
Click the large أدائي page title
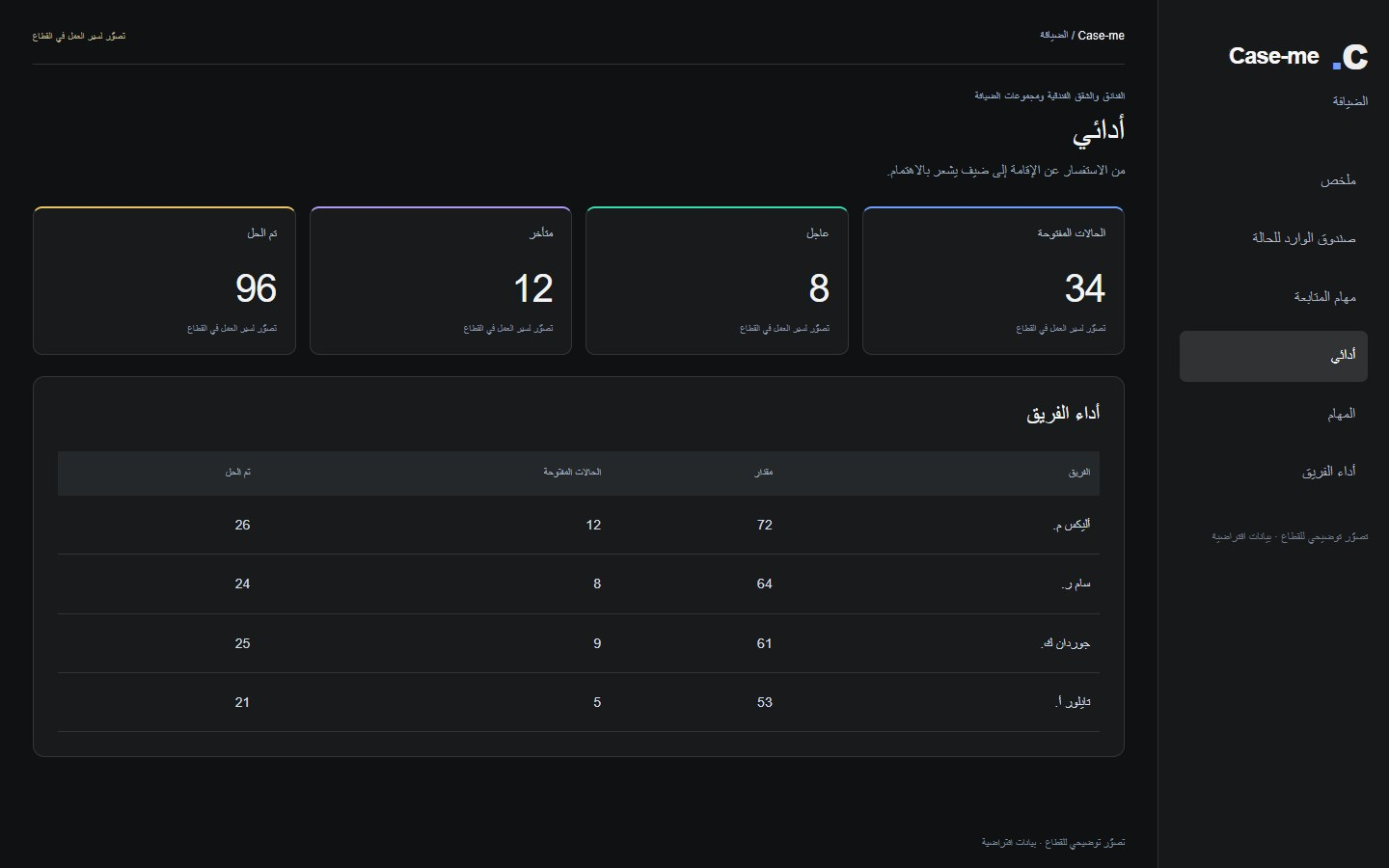[x=1099, y=130]
